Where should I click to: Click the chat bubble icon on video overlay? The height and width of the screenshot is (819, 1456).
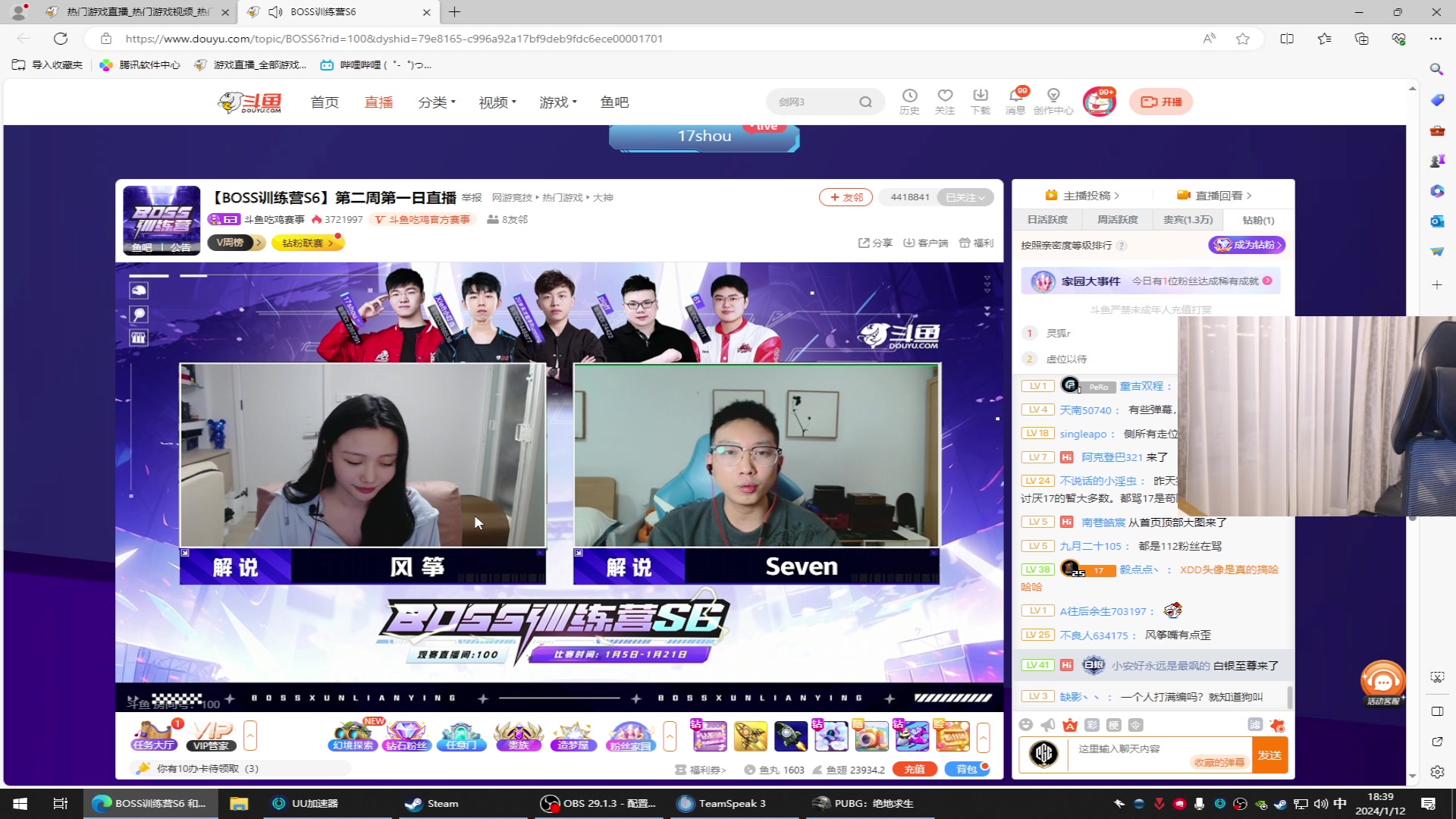pos(139,314)
